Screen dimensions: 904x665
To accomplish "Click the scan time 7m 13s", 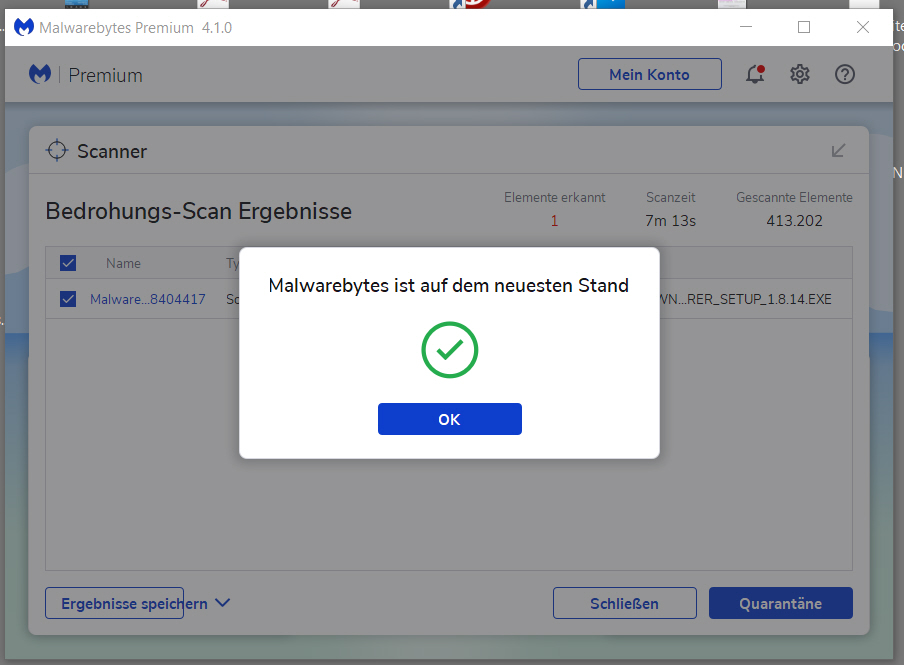I will (671, 221).
